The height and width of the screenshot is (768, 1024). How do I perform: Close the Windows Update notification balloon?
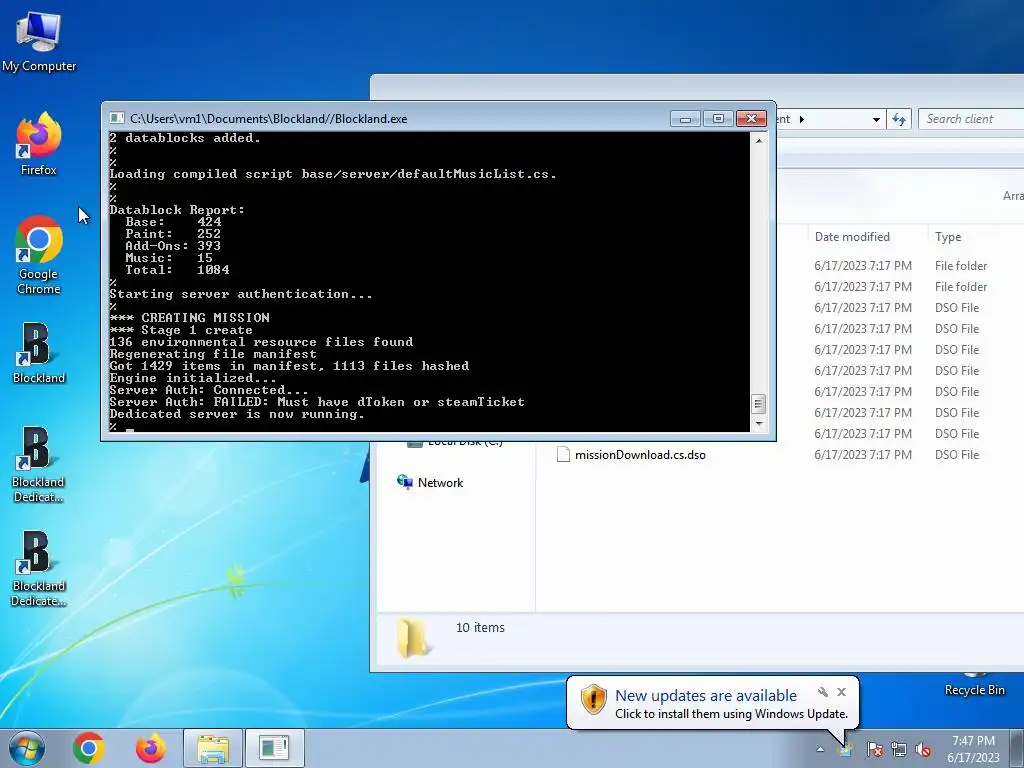(x=841, y=692)
